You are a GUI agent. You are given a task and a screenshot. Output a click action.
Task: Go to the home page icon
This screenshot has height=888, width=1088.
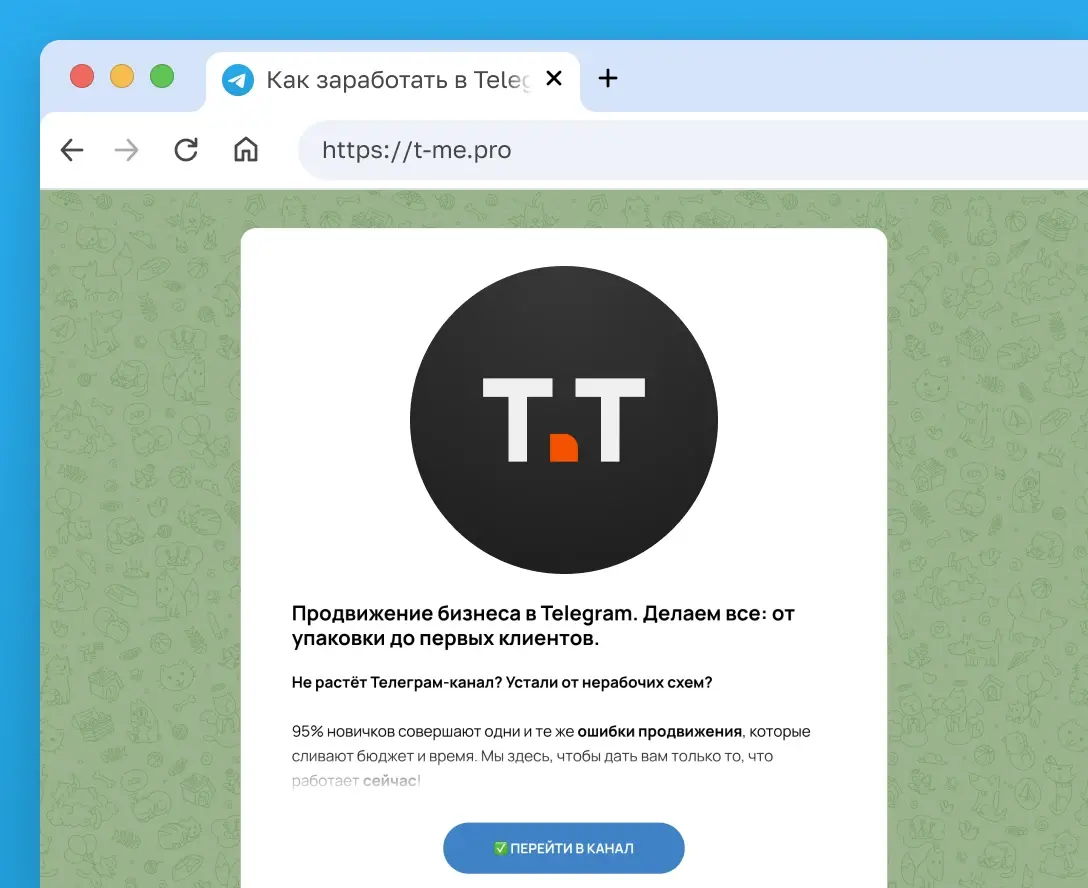coord(246,149)
